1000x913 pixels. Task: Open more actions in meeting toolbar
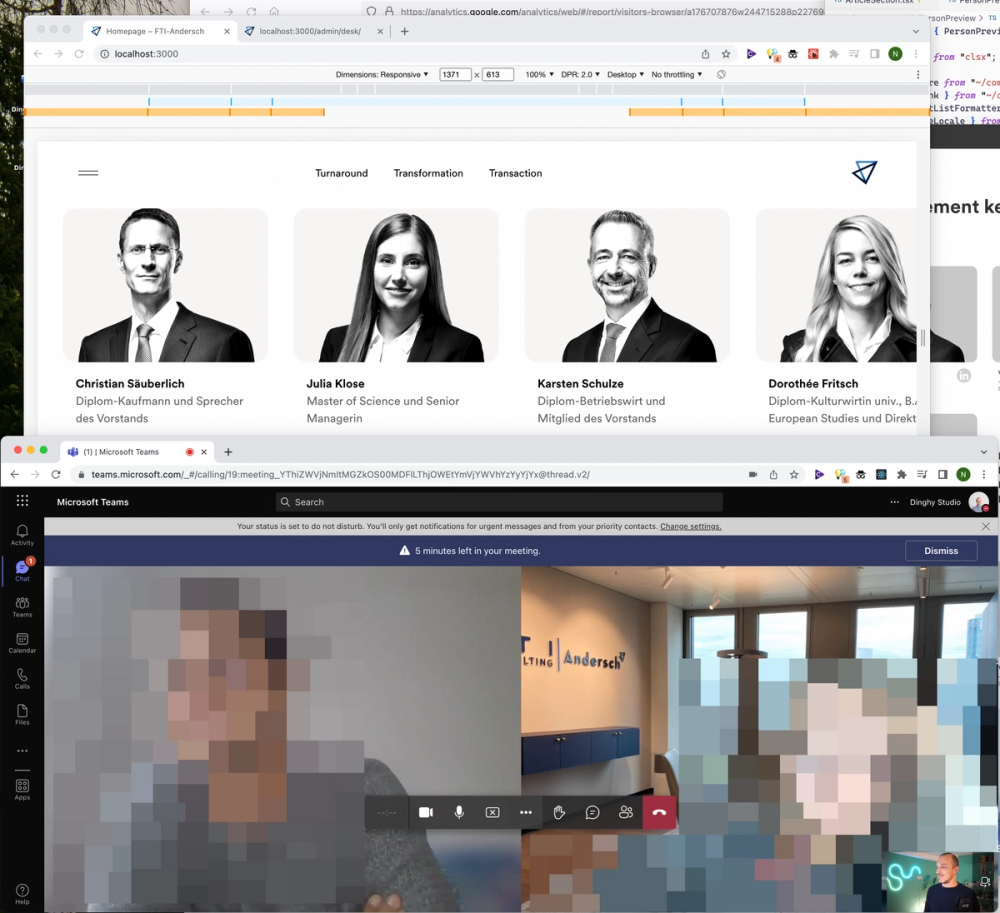pos(526,812)
